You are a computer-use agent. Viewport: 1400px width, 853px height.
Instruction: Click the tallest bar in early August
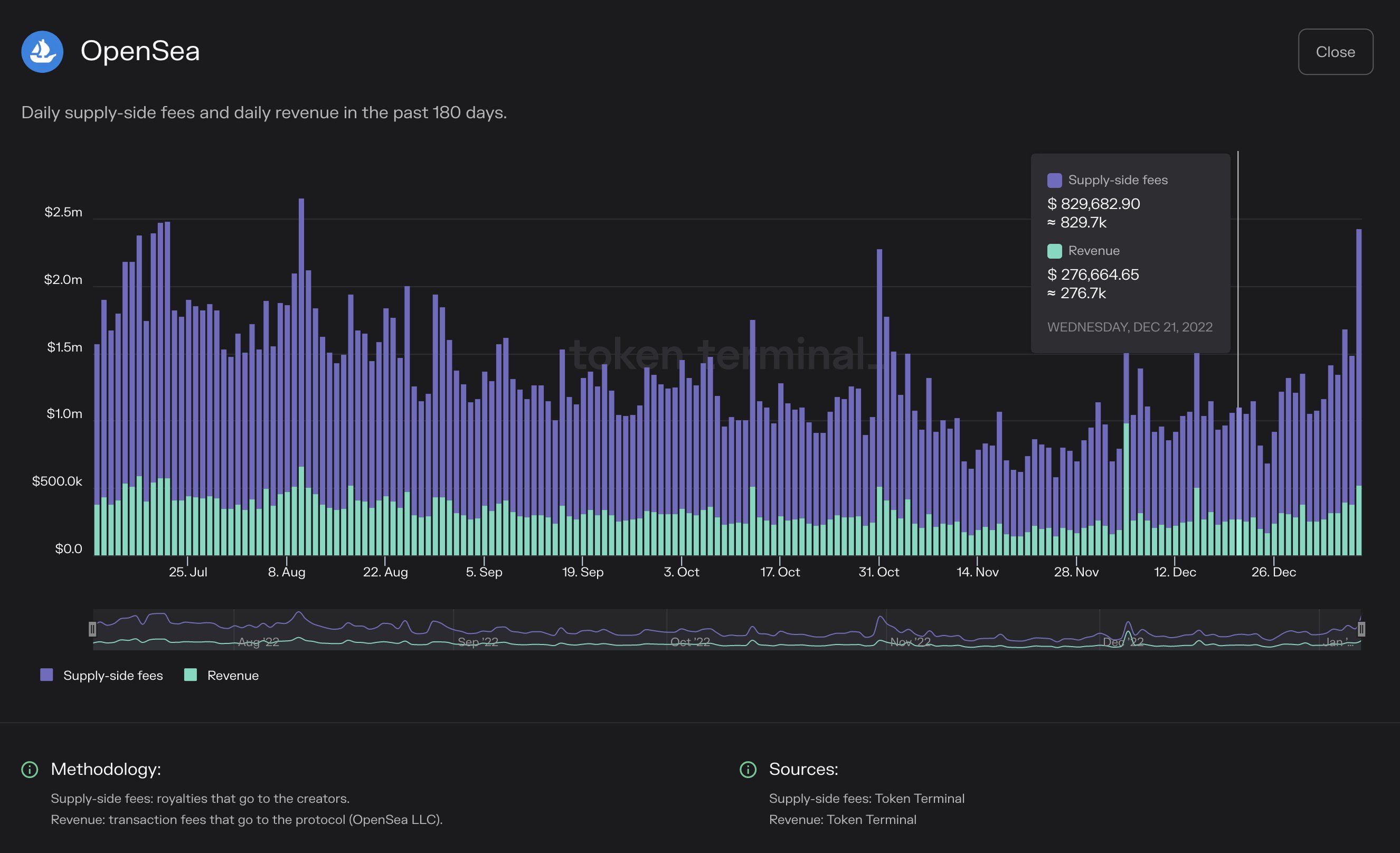(x=301, y=341)
